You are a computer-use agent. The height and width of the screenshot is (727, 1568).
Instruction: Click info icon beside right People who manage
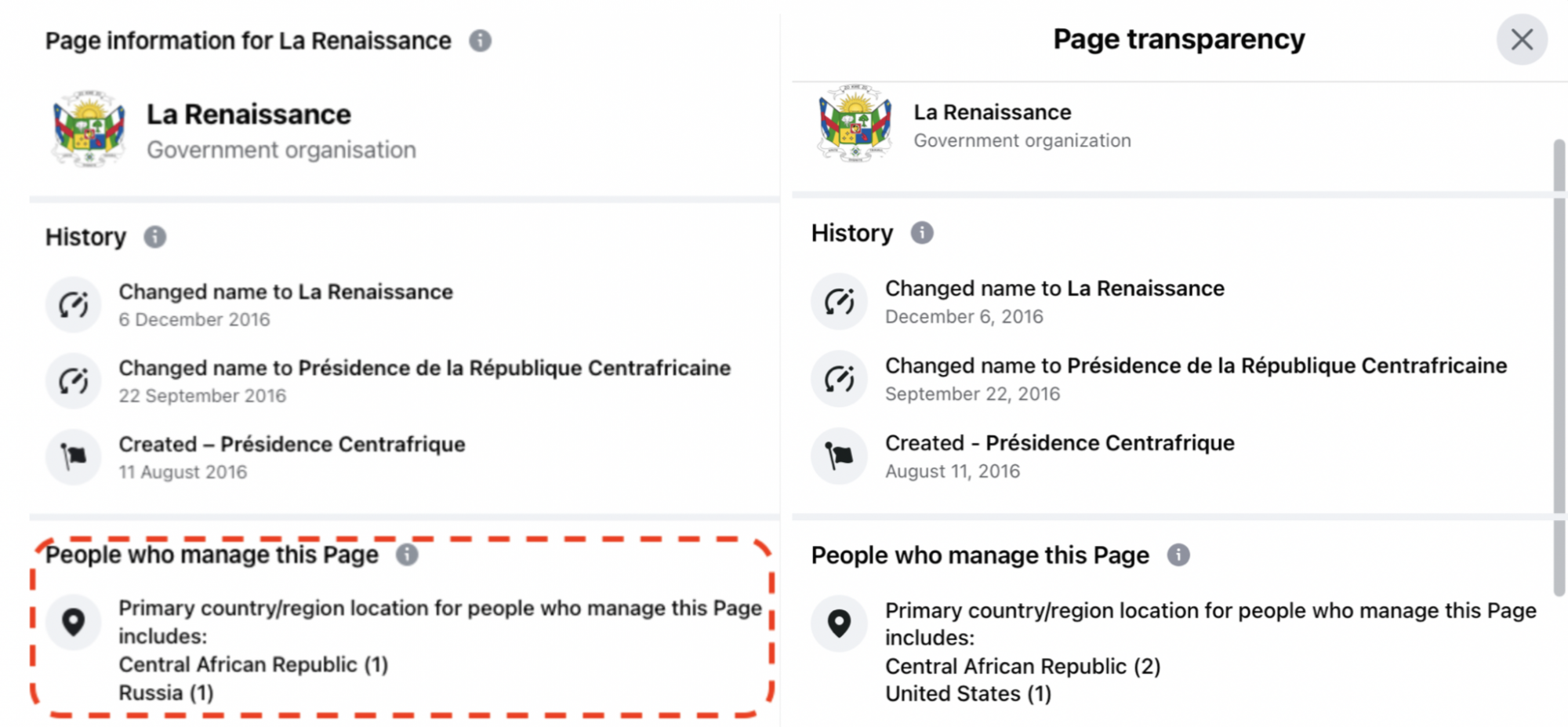[1178, 555]
